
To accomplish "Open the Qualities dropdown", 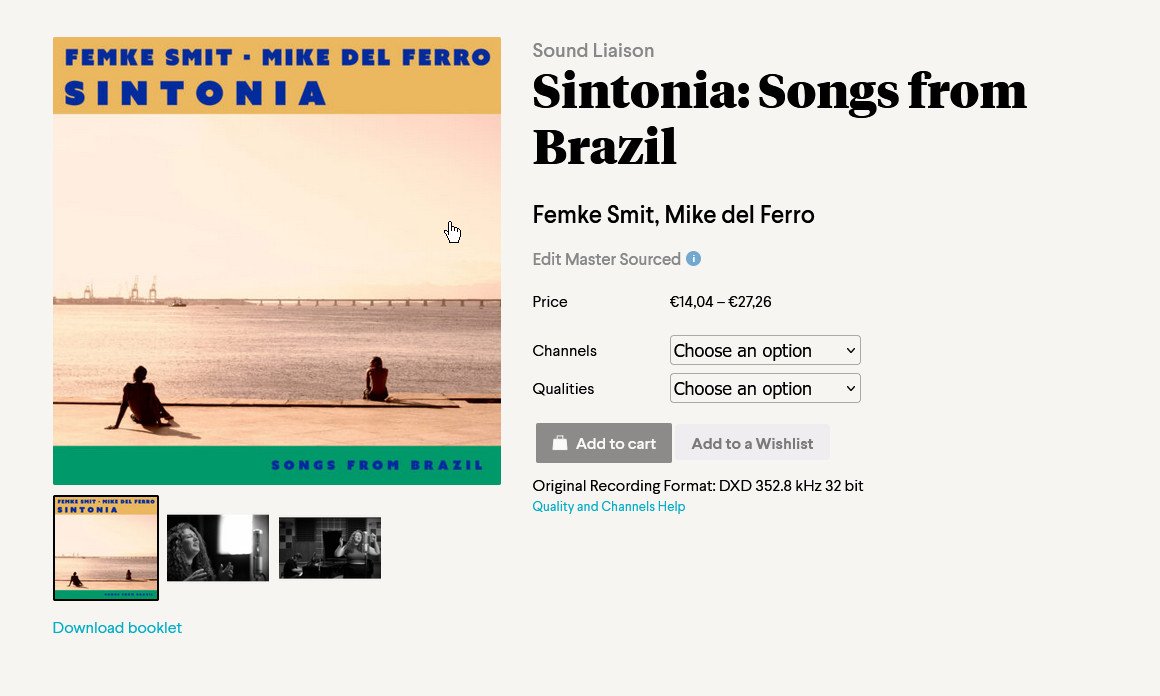I will [765, 388].
